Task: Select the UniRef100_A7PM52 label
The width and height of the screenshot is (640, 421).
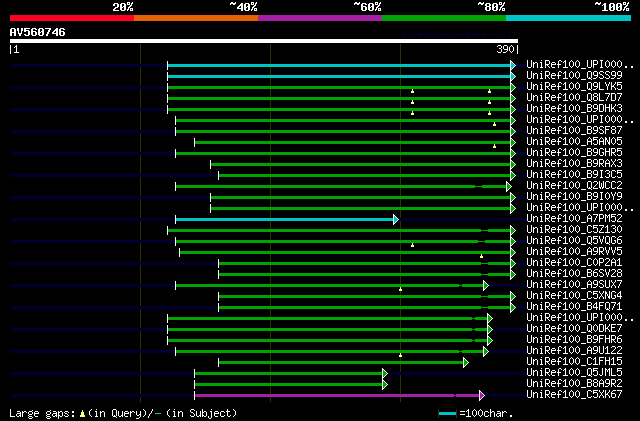Action: pos(574,218)
